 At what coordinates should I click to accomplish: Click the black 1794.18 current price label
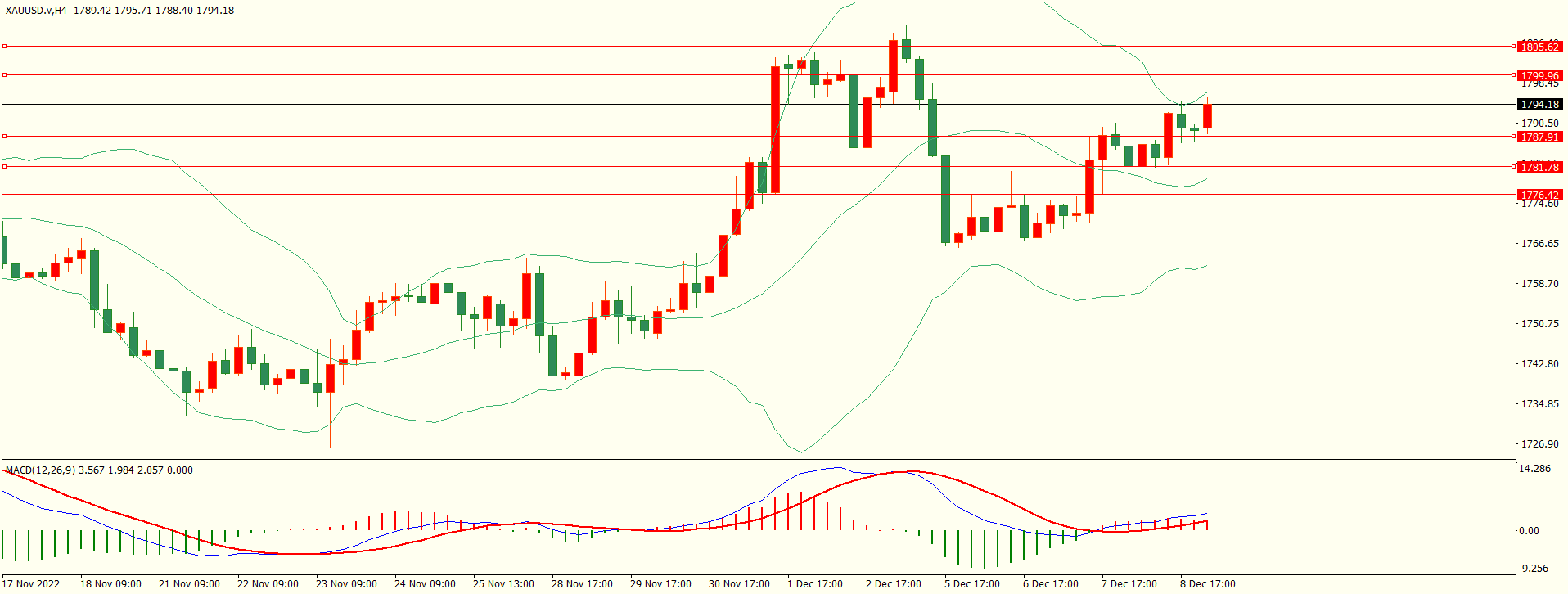(1539, 104)
